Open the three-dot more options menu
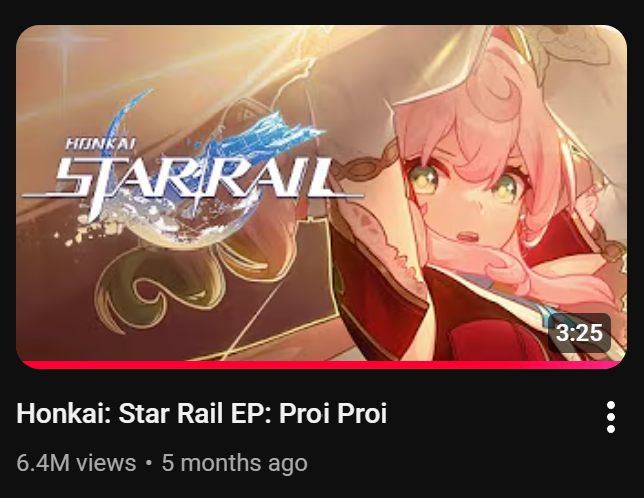This screenshot has height=498, width=644. [611, 417]
